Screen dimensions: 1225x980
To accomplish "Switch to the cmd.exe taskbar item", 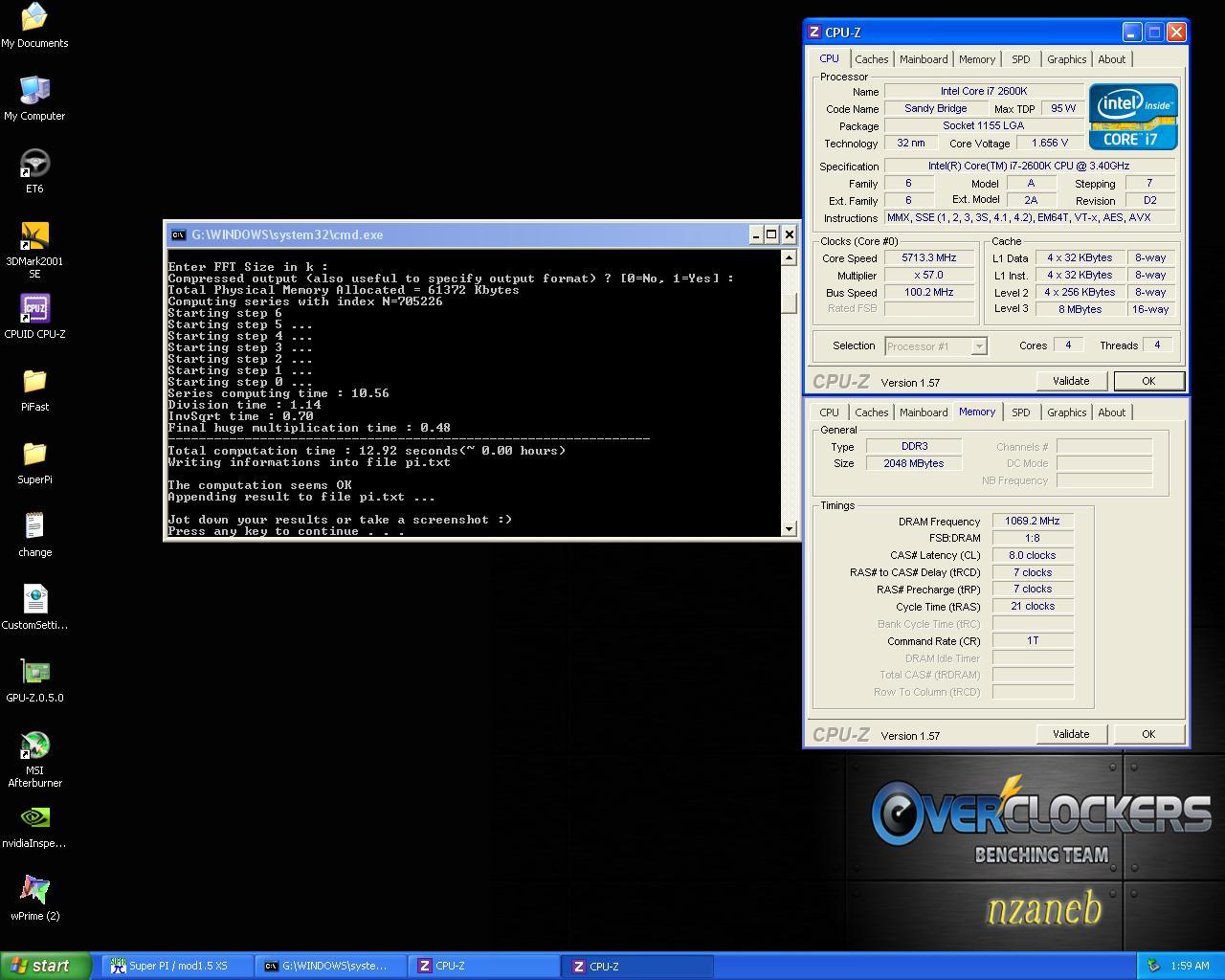I will (x=331, y=966).
